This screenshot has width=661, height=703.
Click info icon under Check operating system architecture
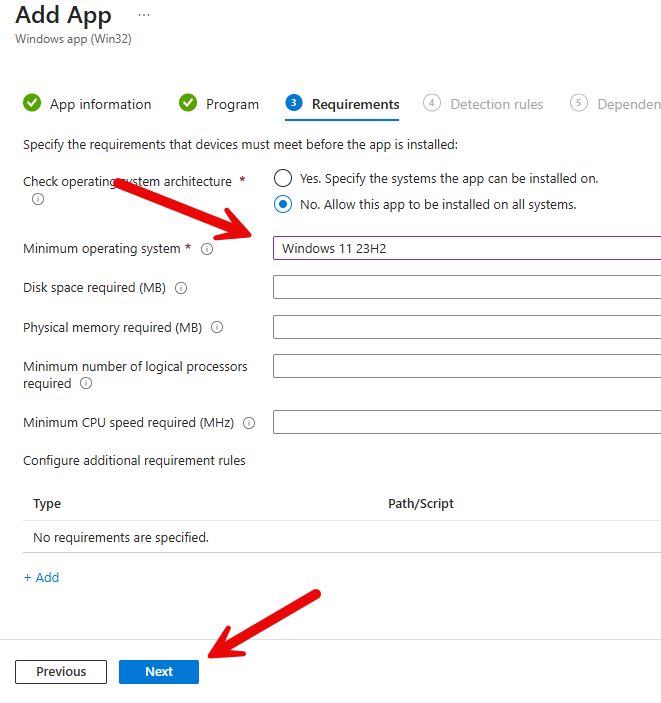[38, 199]
